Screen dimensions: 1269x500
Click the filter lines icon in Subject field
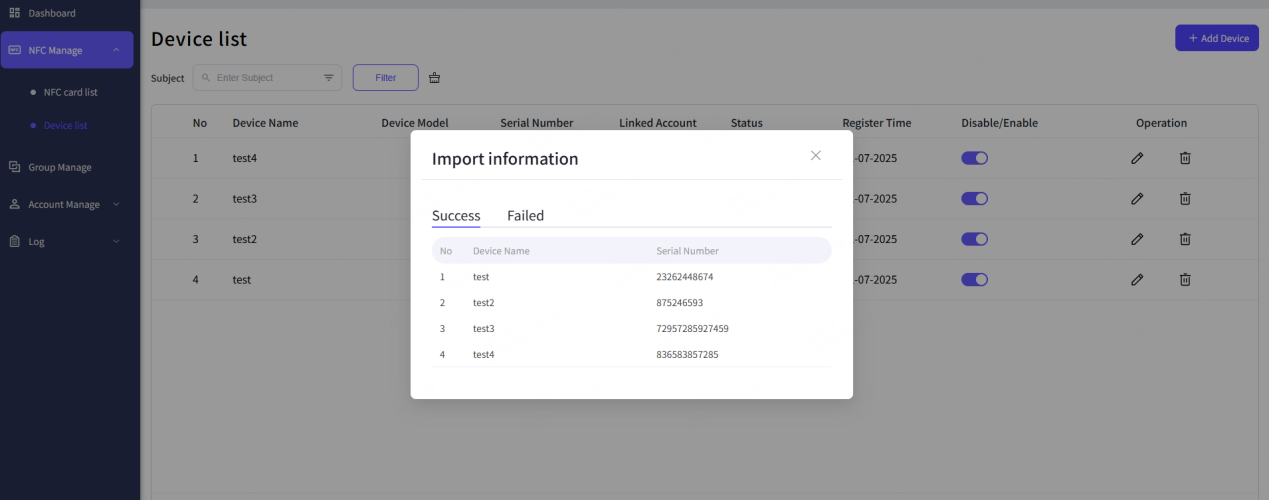click(329, 78)
